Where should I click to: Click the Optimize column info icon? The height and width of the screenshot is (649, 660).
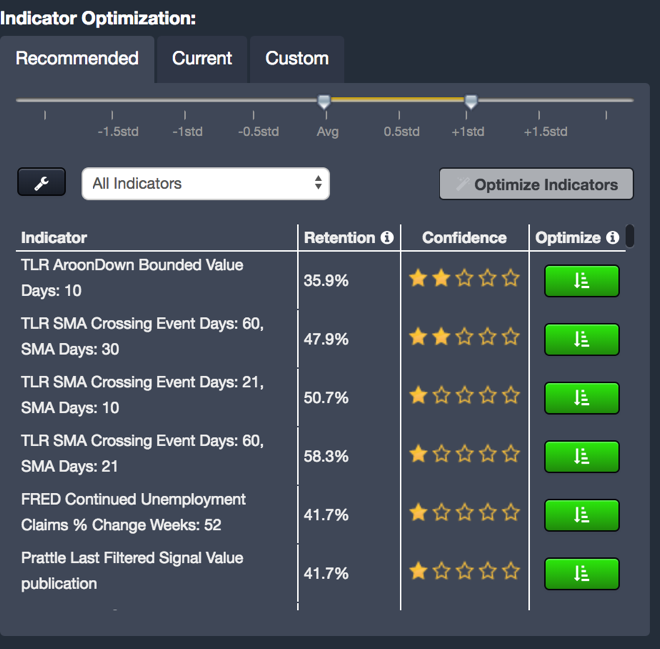pyautogui.click(x=612, y=238)
